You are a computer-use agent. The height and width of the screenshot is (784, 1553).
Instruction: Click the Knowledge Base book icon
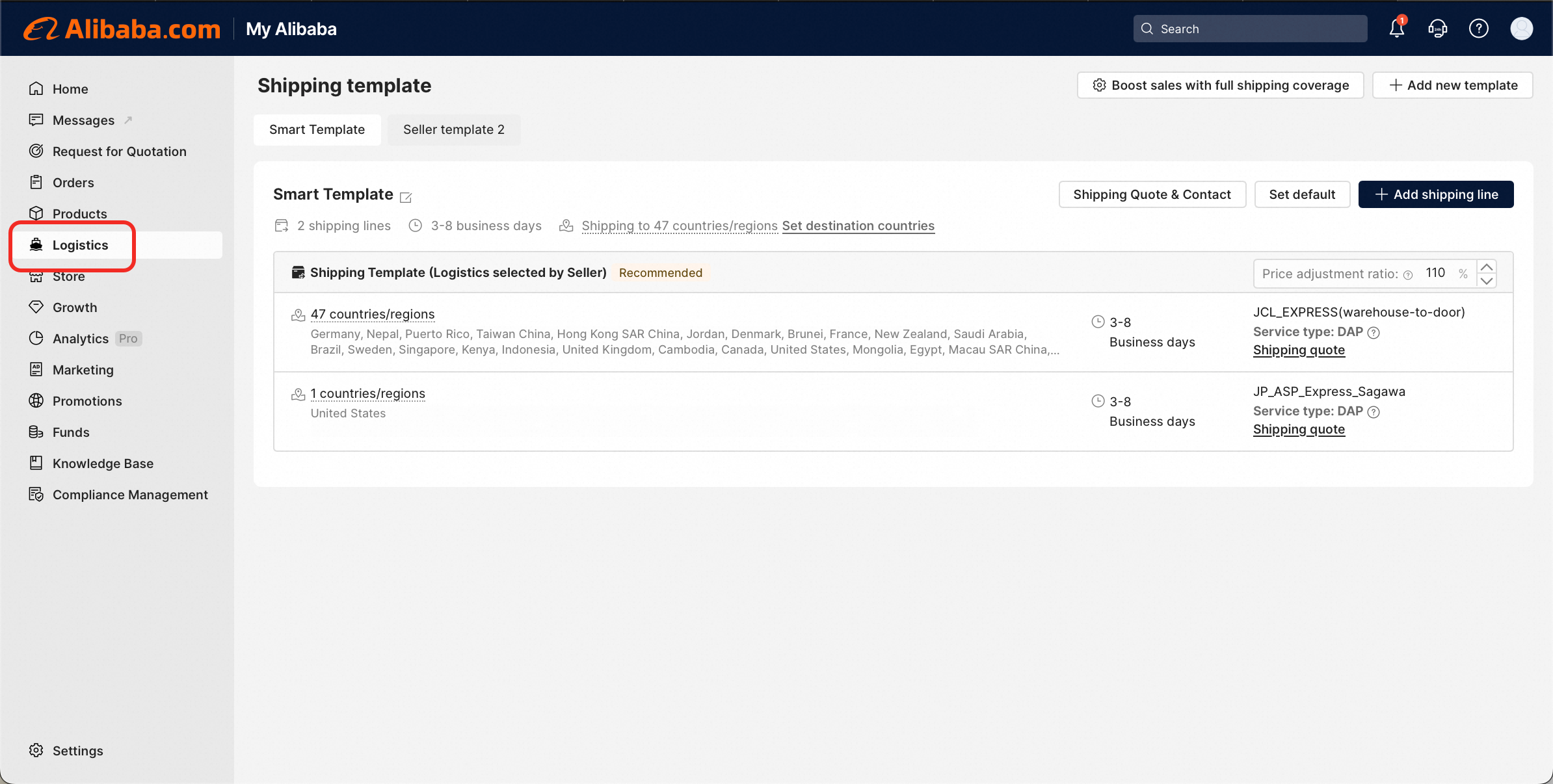36,463
